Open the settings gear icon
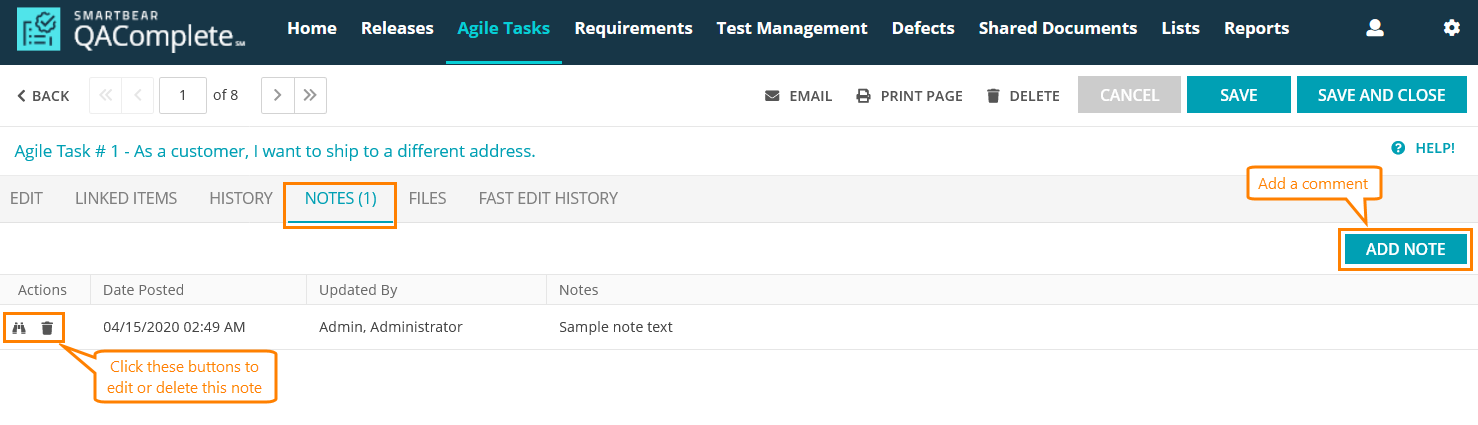 point(1452,28)
